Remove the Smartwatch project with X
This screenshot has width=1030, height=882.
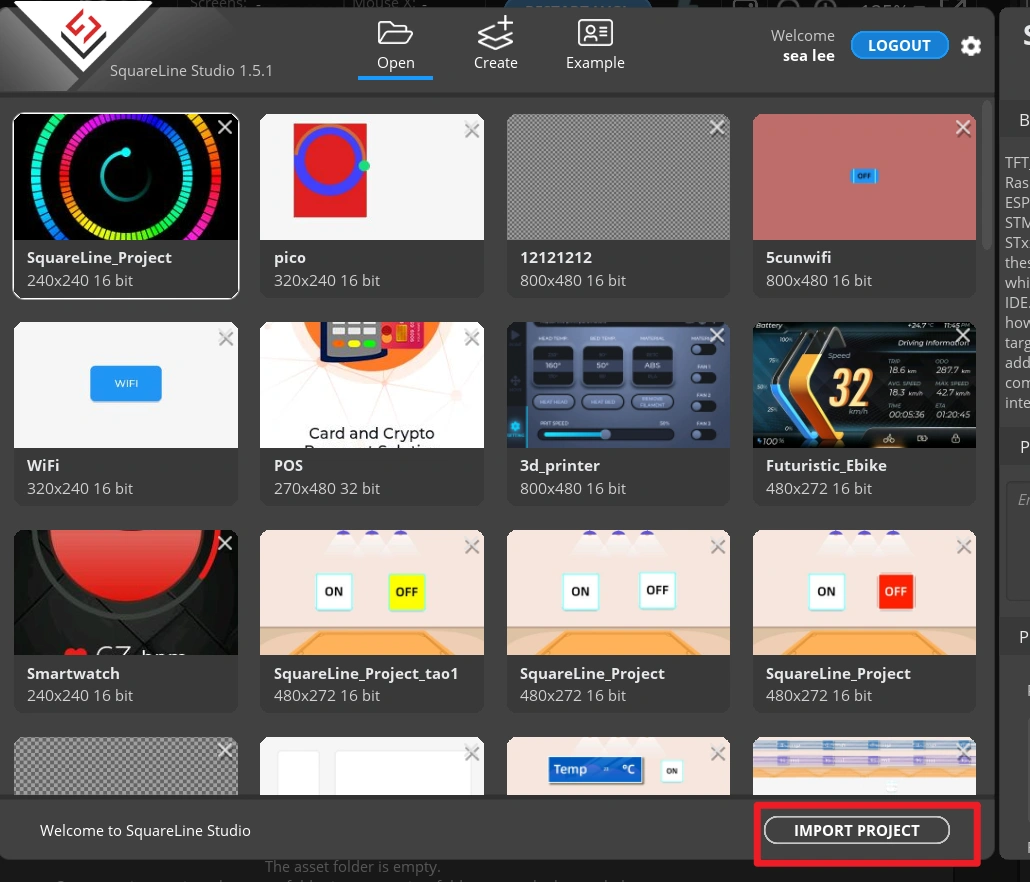226,543
